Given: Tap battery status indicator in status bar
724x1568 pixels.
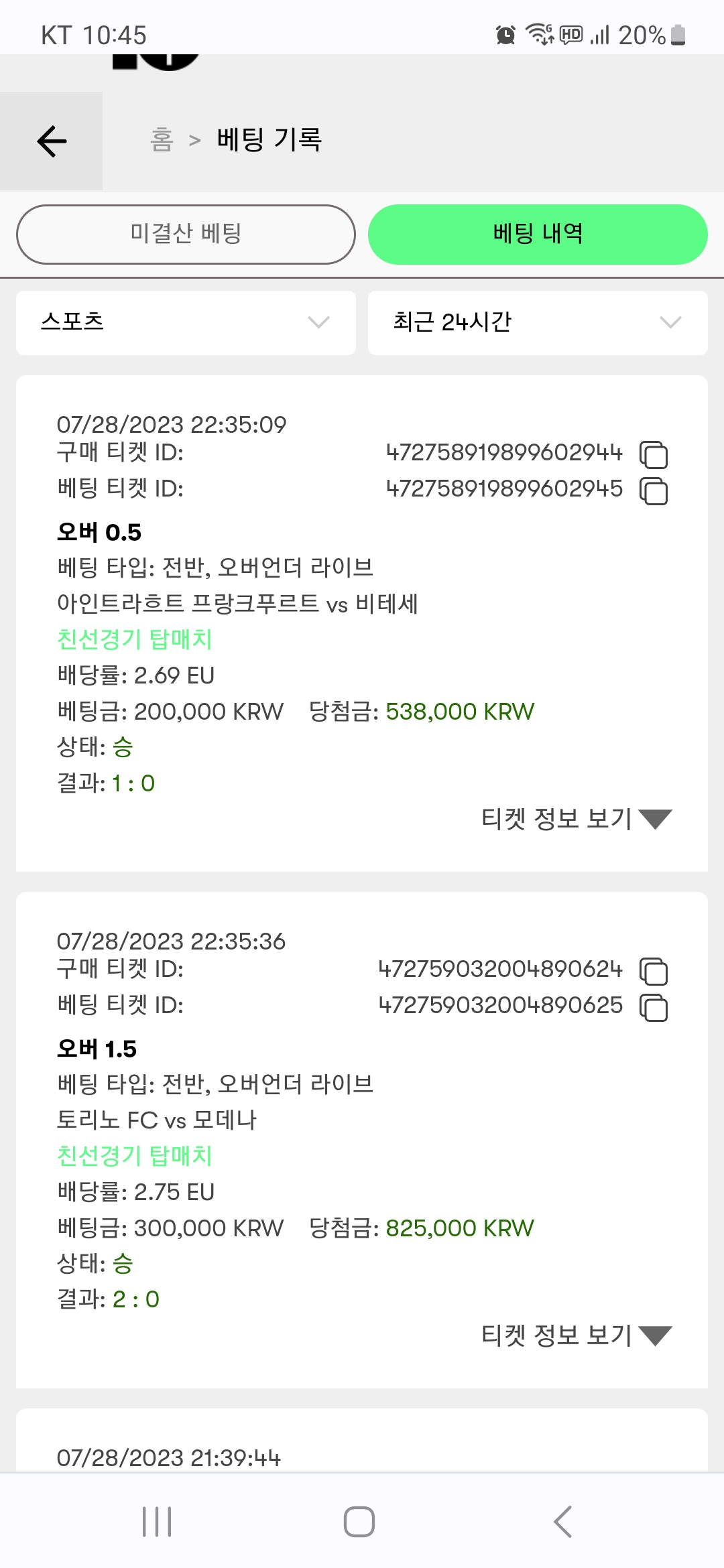Looking at the screenshot, I should pos(678,35).
